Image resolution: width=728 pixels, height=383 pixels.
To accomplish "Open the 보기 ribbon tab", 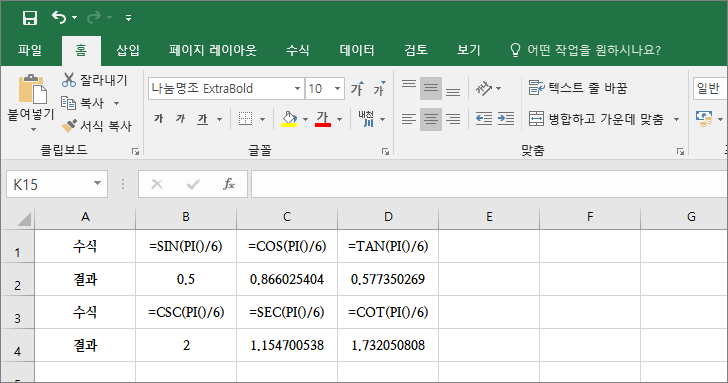I will click(x=468, y=50).
